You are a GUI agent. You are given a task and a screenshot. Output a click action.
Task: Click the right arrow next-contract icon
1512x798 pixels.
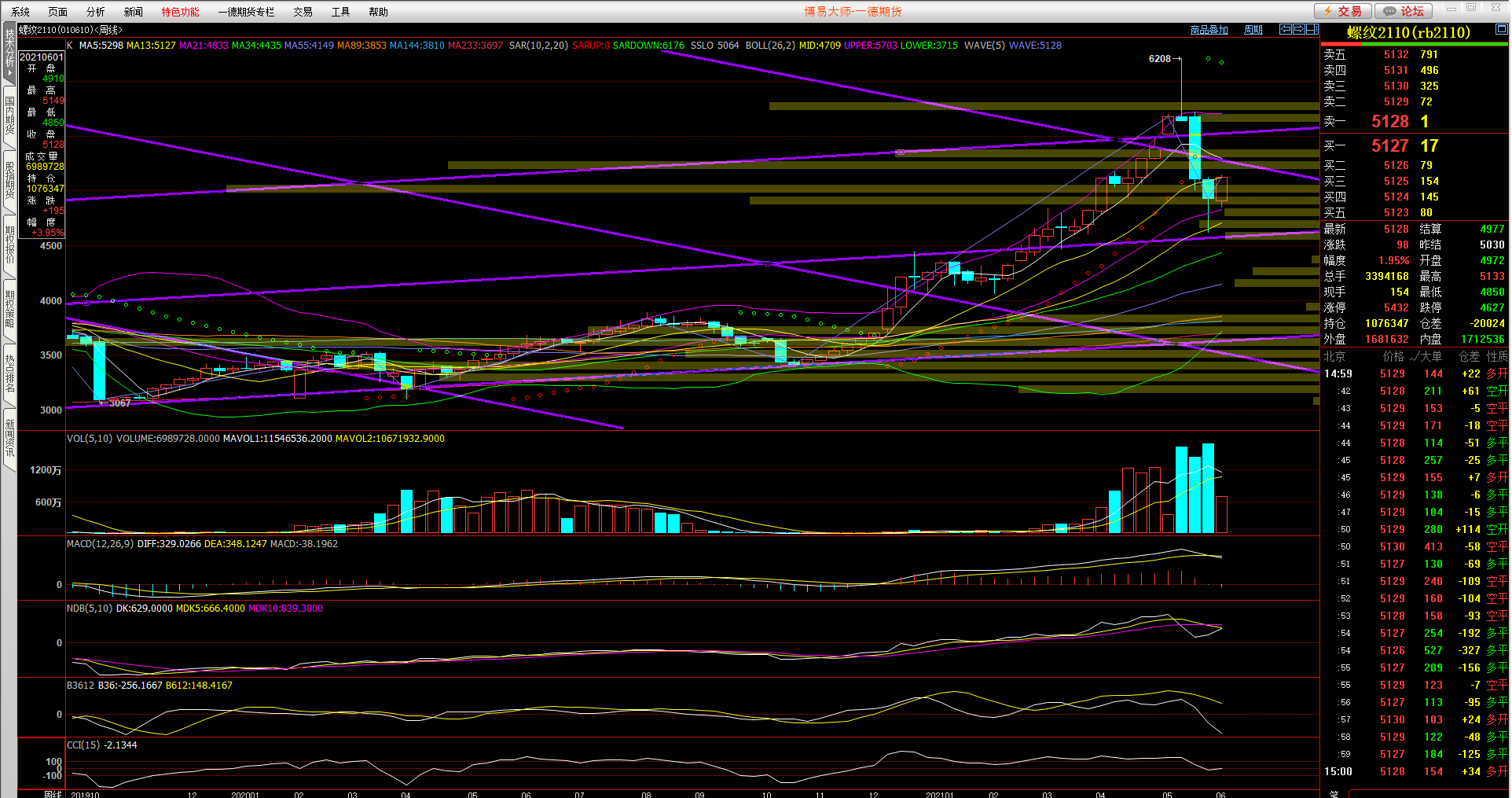point(1299,29)
